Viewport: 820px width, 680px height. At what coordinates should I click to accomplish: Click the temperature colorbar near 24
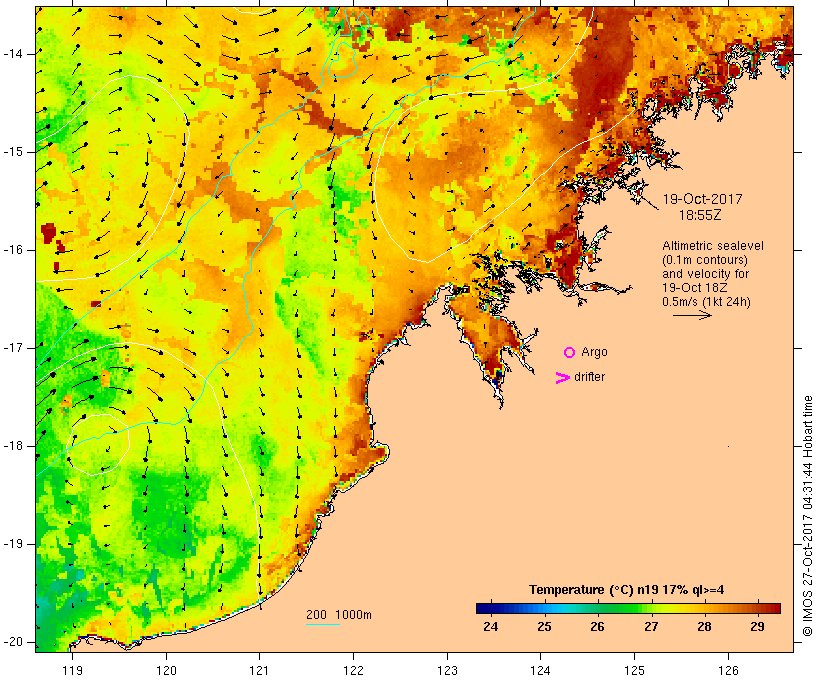click(491, 608)
